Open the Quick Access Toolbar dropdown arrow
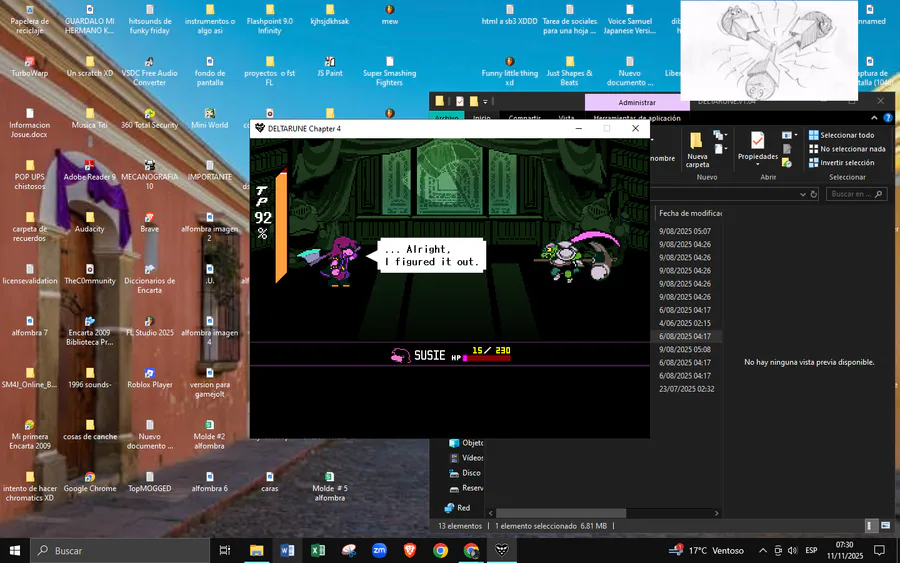This screenshot has width=900, height=563. point(486,102)
